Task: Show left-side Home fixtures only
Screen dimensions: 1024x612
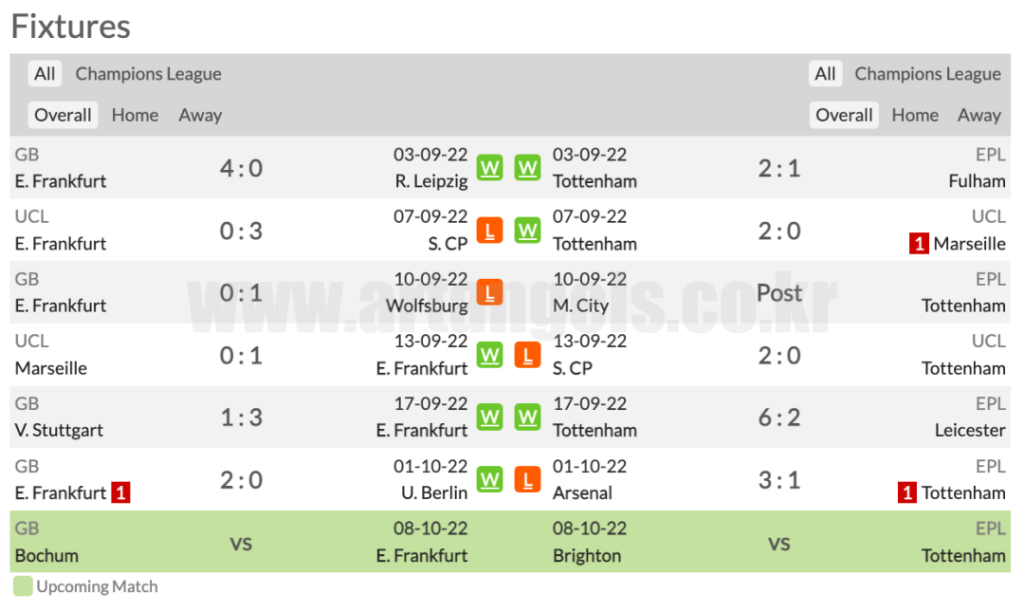Action: tap(135, 115)
